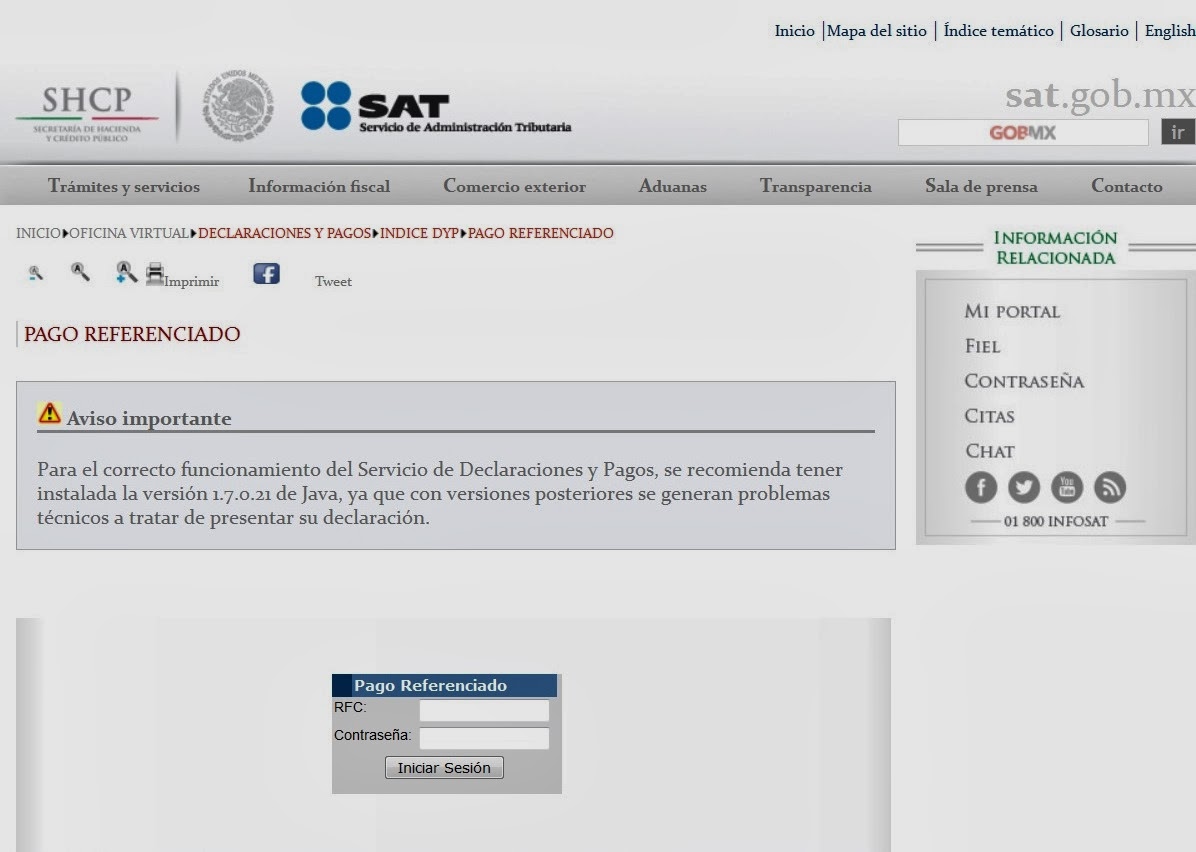Click DECLARACIONES Y PAGOS breadcrumb
1196x852 pixels.
tap(285, 233)
